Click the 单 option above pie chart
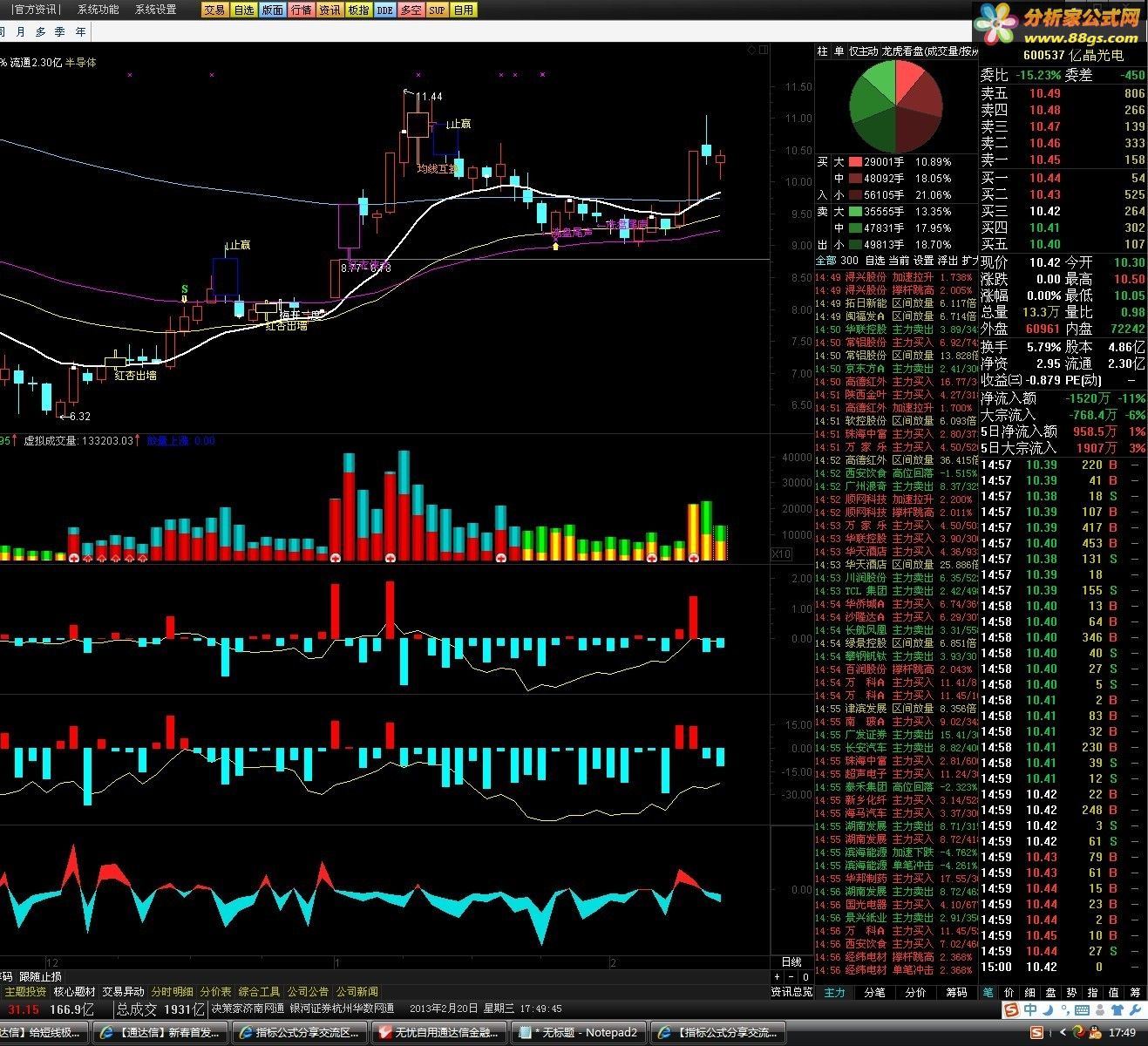Screen dimensions: 1148x1046 click(839, 51)
